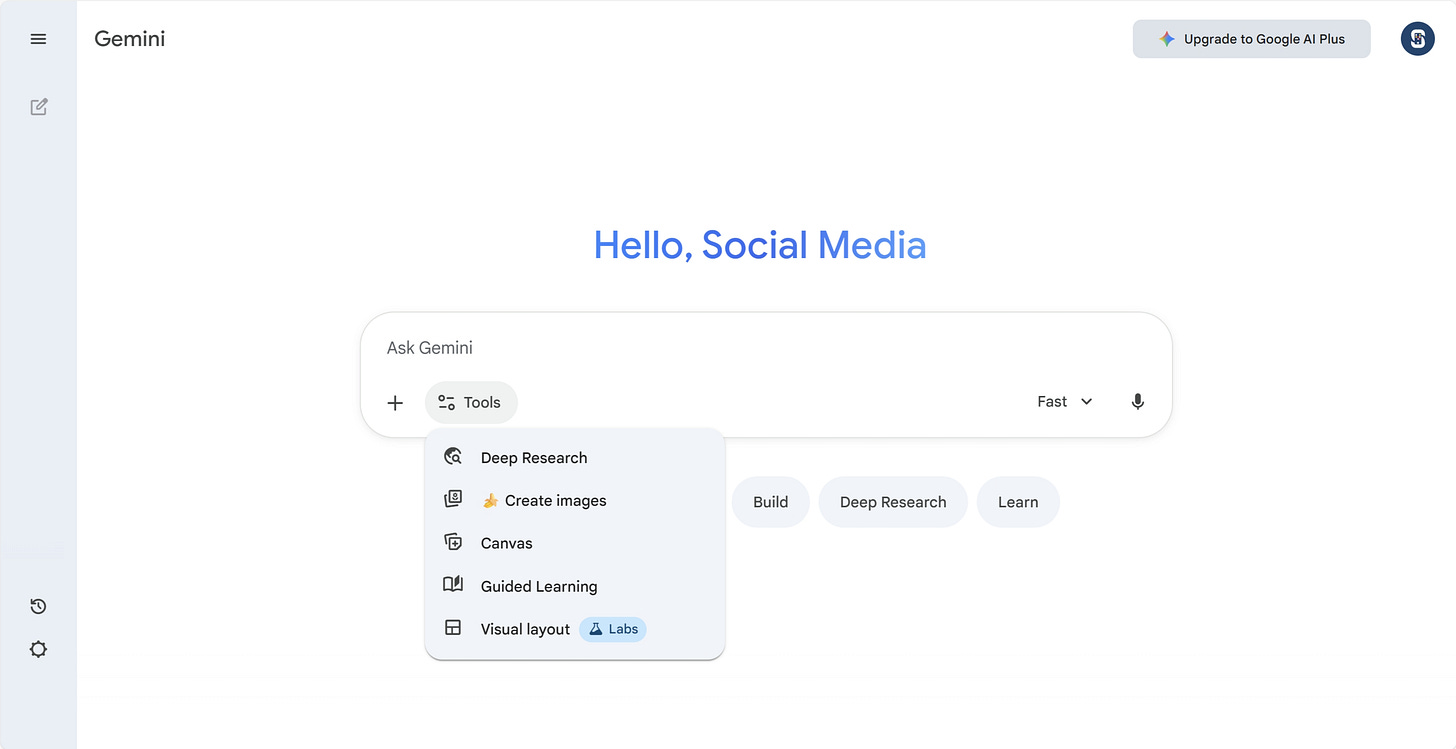Click the Guided Learning book icon
1456x749 pixels.
[x=453, y=585]
